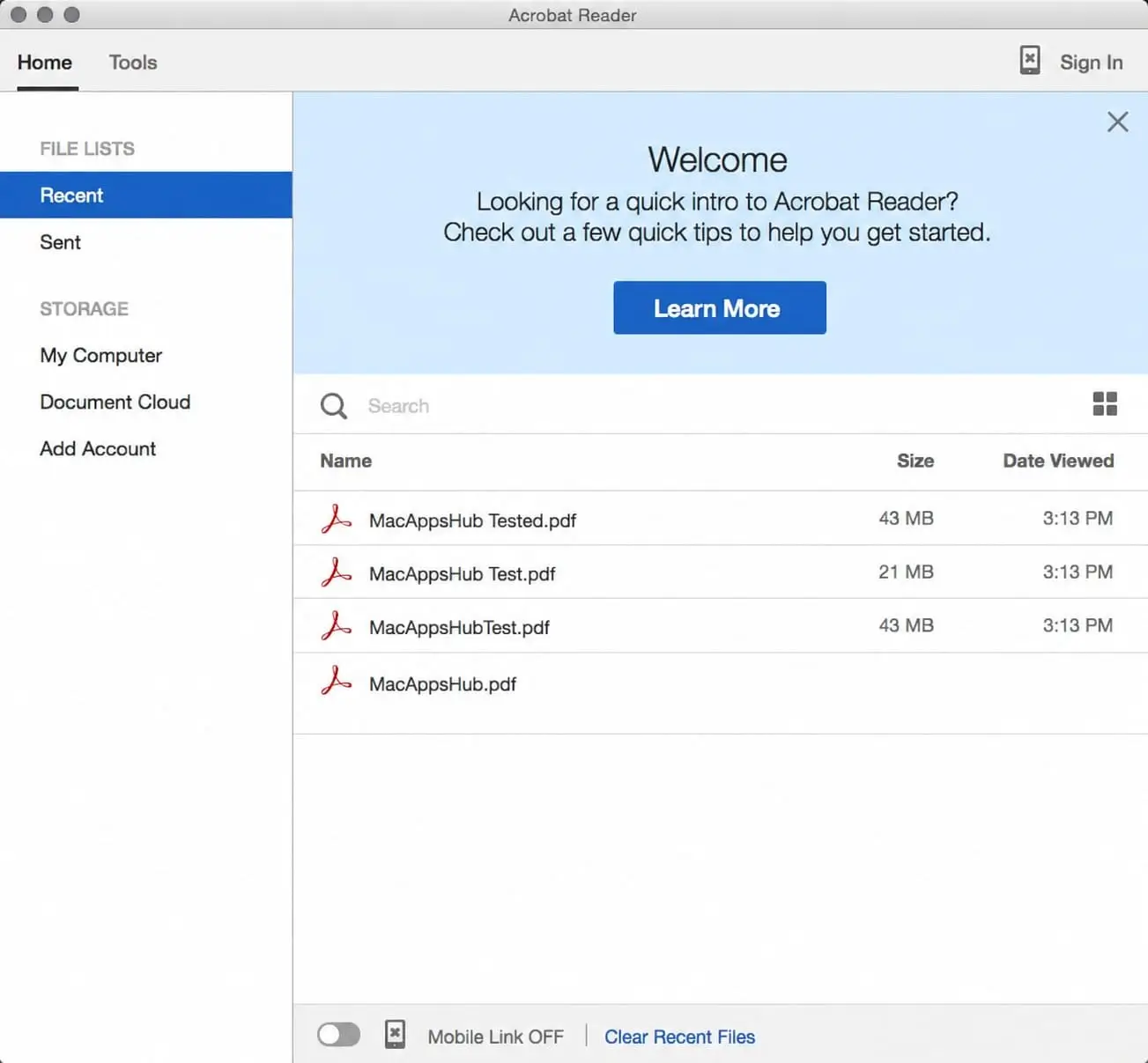Image resolution: width=1148 pixels, height=1063 pixels.
Task: Browse My Computer storage
Action: click(x=101, y=356)
